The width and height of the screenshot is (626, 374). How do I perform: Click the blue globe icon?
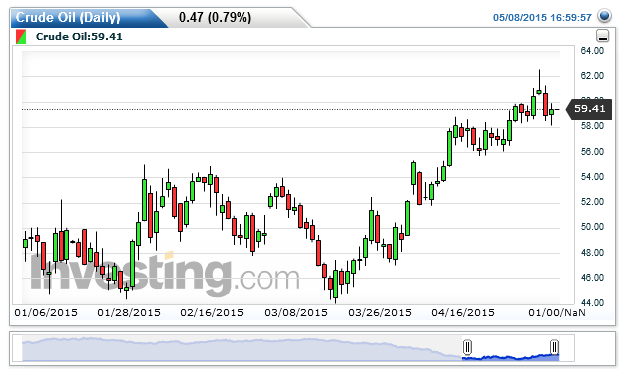tap(604, 16)
